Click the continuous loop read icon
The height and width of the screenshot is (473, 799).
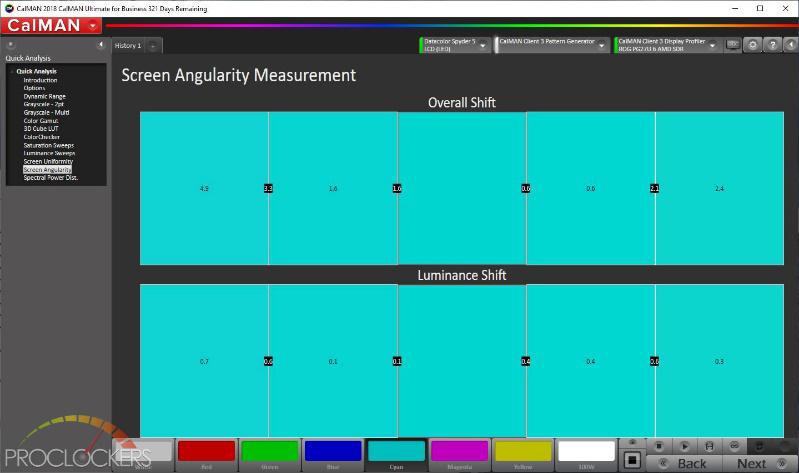[x=734, y=446]
